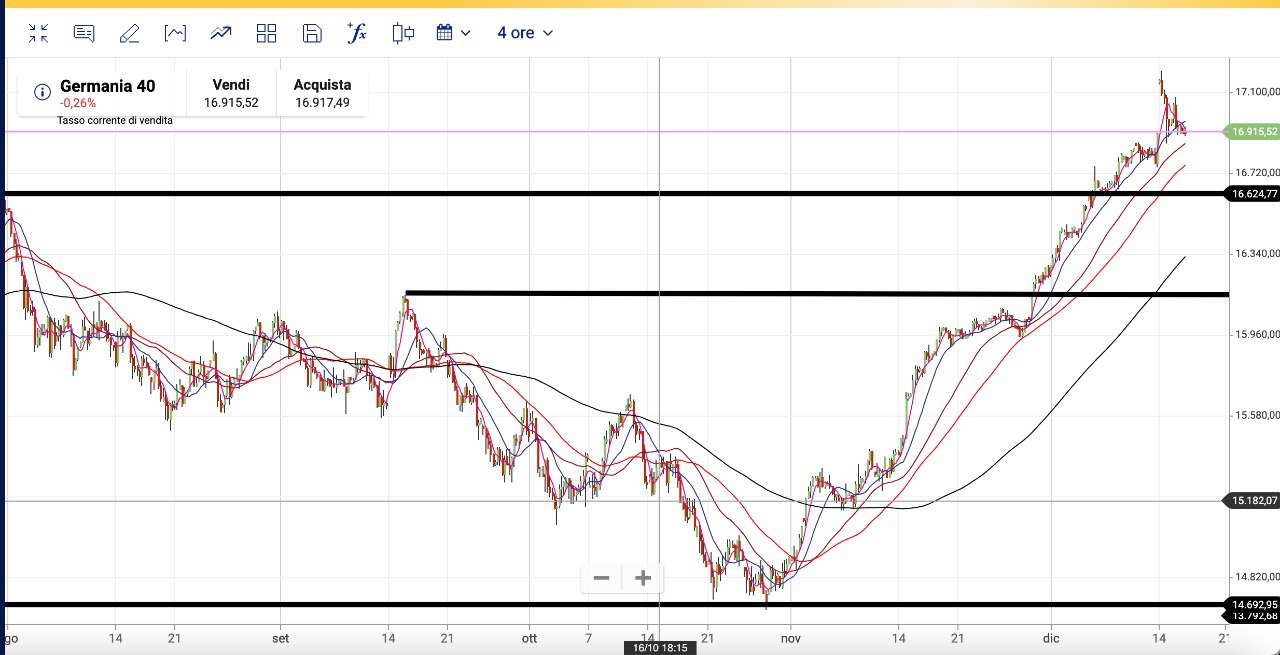Add an indicator via the fx icon
The image size is (1280, 655).
click(x=357, y=33)
